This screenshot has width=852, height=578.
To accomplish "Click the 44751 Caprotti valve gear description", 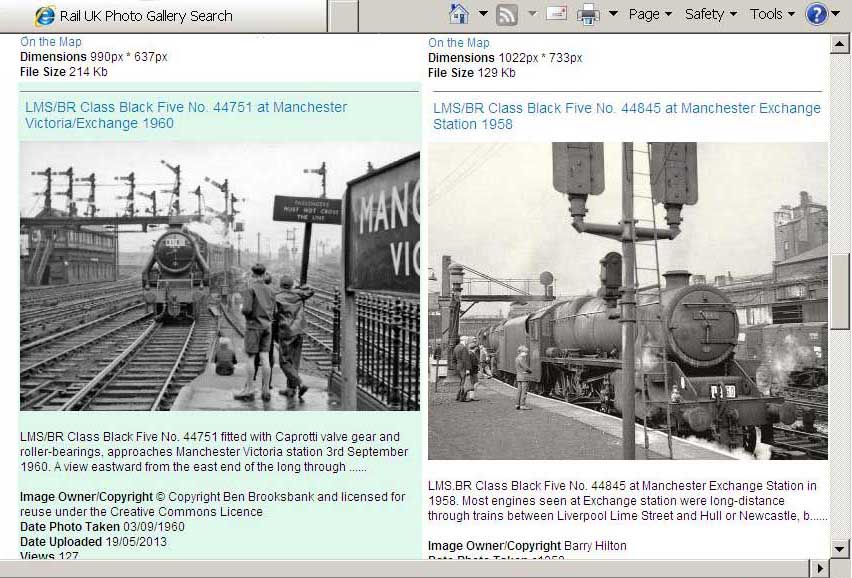I will 214,452.
